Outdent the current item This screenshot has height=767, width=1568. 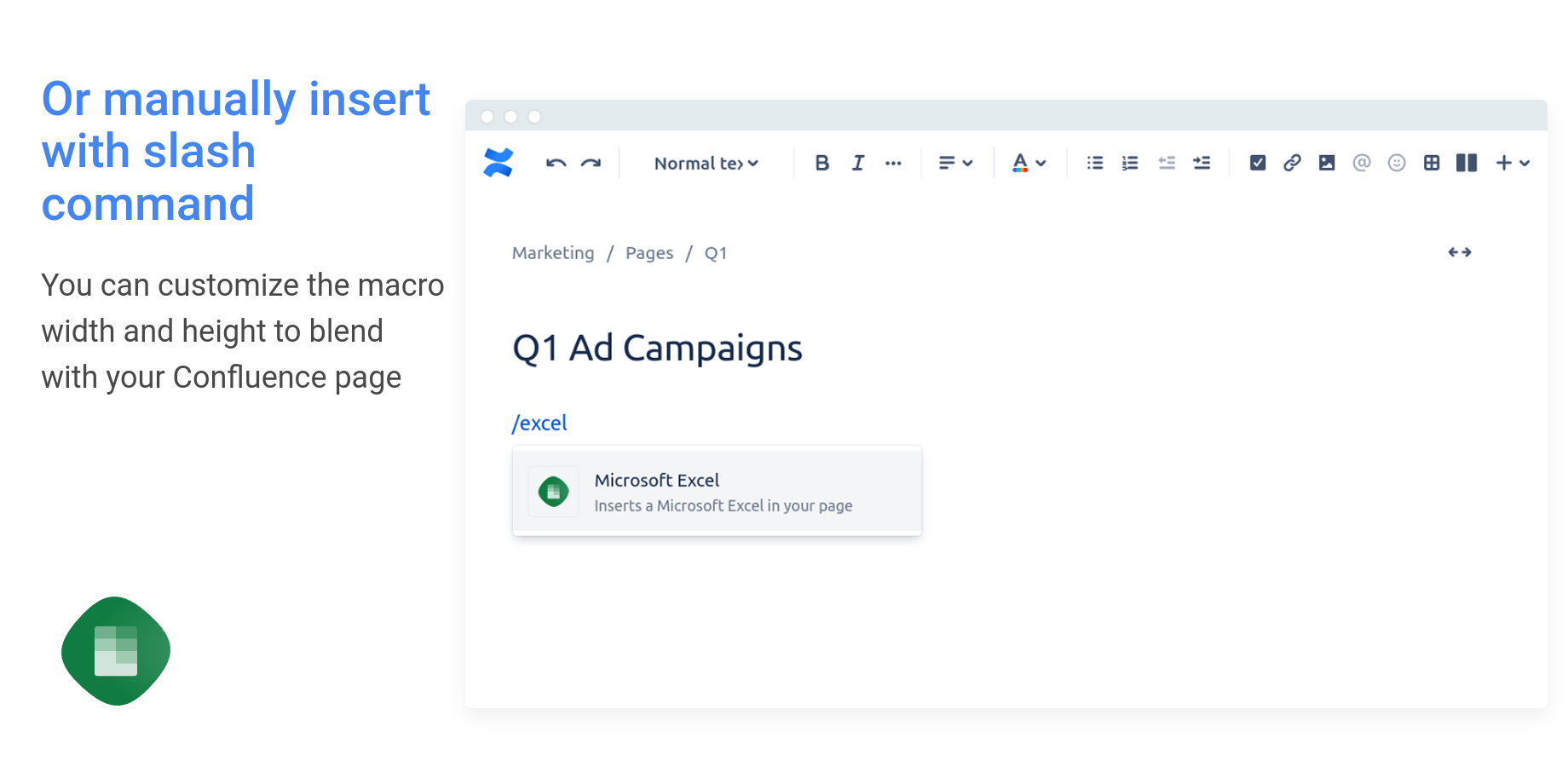click(1167, 163)
